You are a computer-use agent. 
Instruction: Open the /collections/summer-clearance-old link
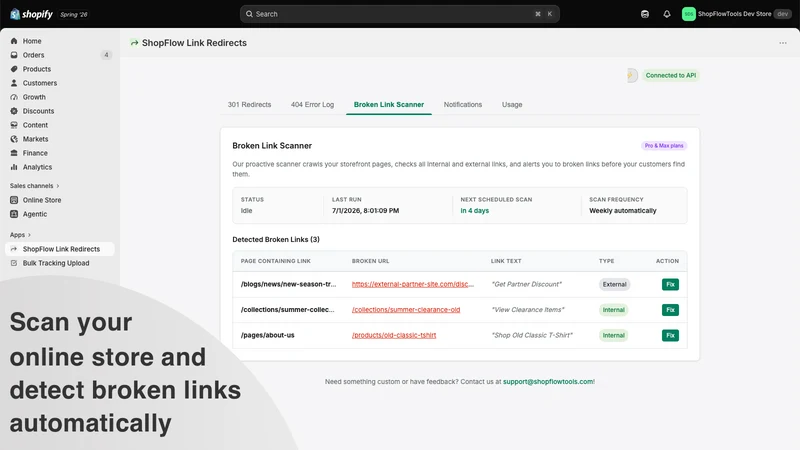pos(406,310)
